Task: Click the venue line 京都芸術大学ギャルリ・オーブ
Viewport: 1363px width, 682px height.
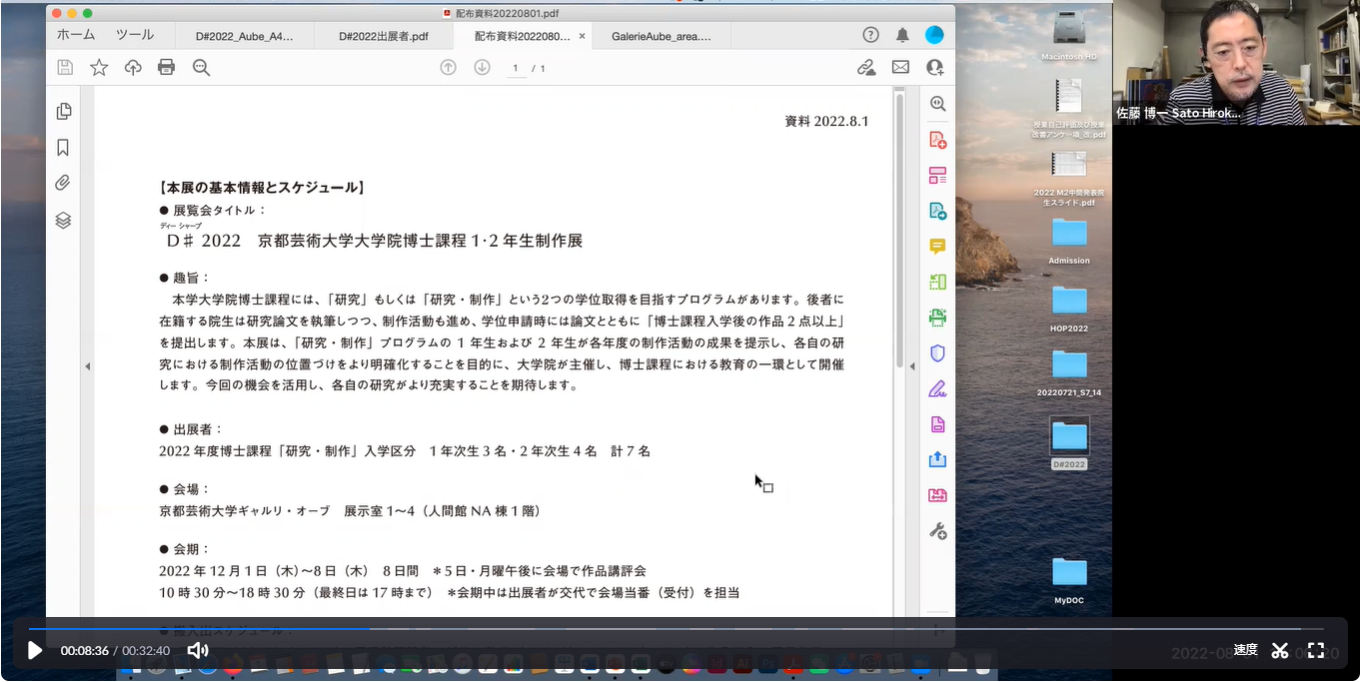Action: (x=350, y=511)
